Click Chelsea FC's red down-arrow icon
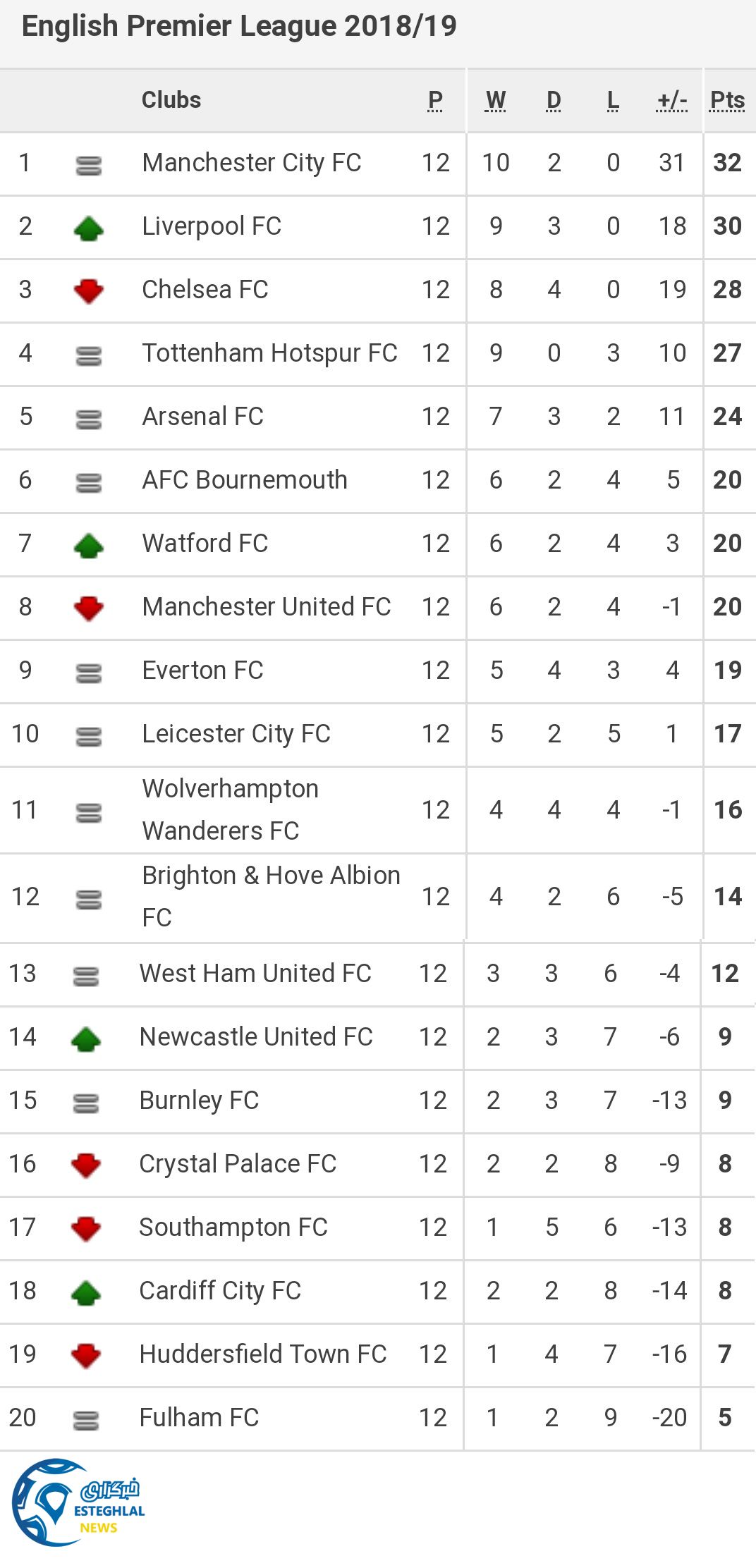The image size is (756, 1568). 89,290
